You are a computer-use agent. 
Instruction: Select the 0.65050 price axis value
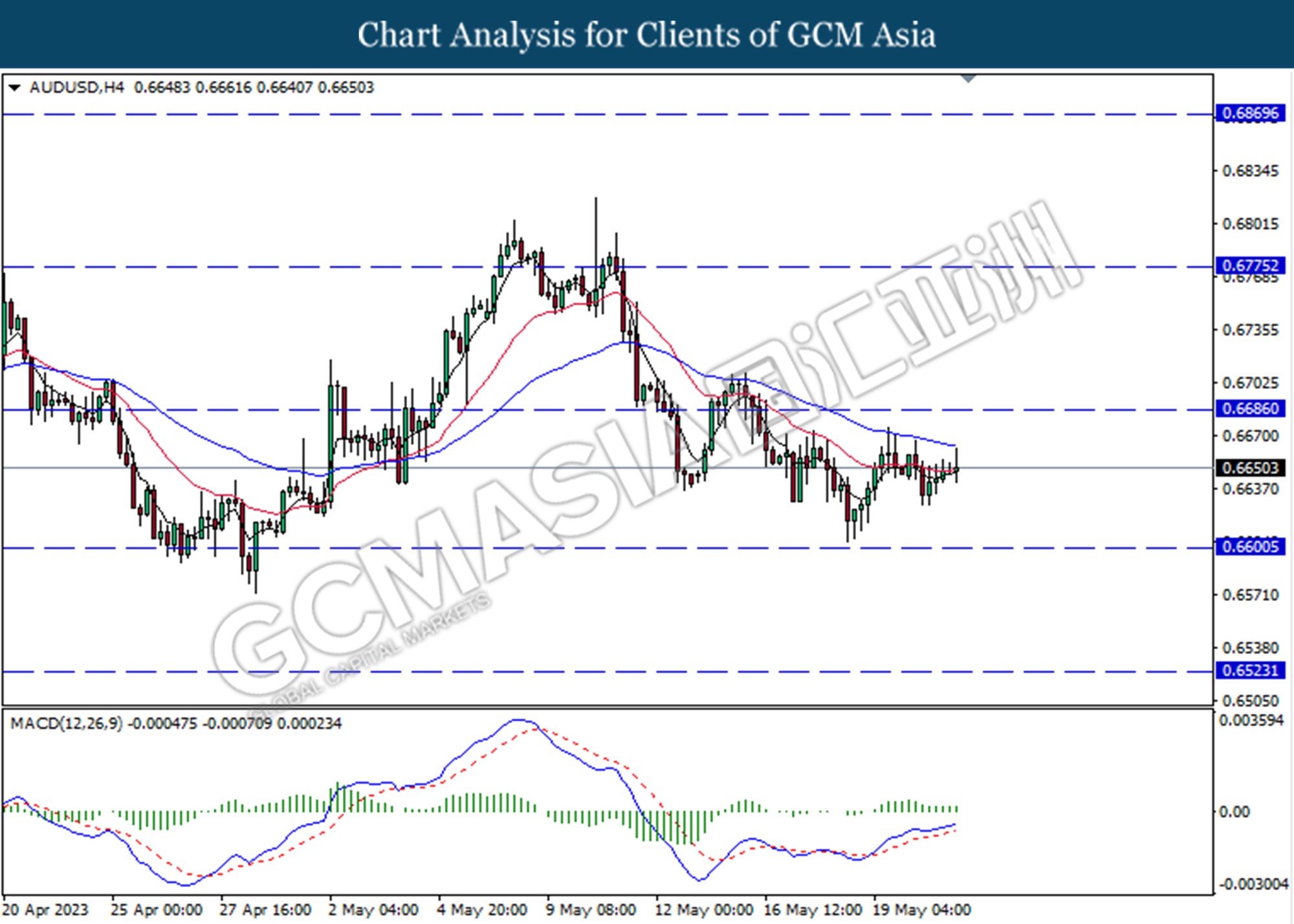pos(1250,701)
